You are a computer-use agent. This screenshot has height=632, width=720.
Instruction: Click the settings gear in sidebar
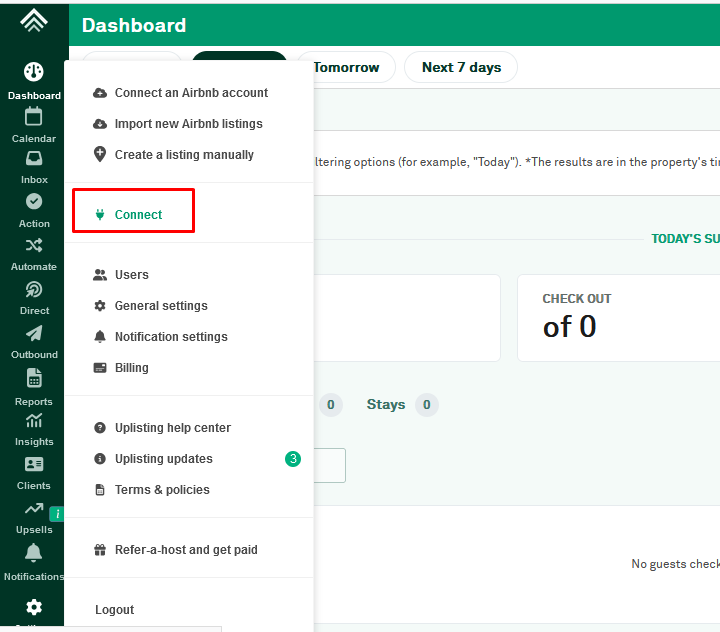tap(34, 607)
